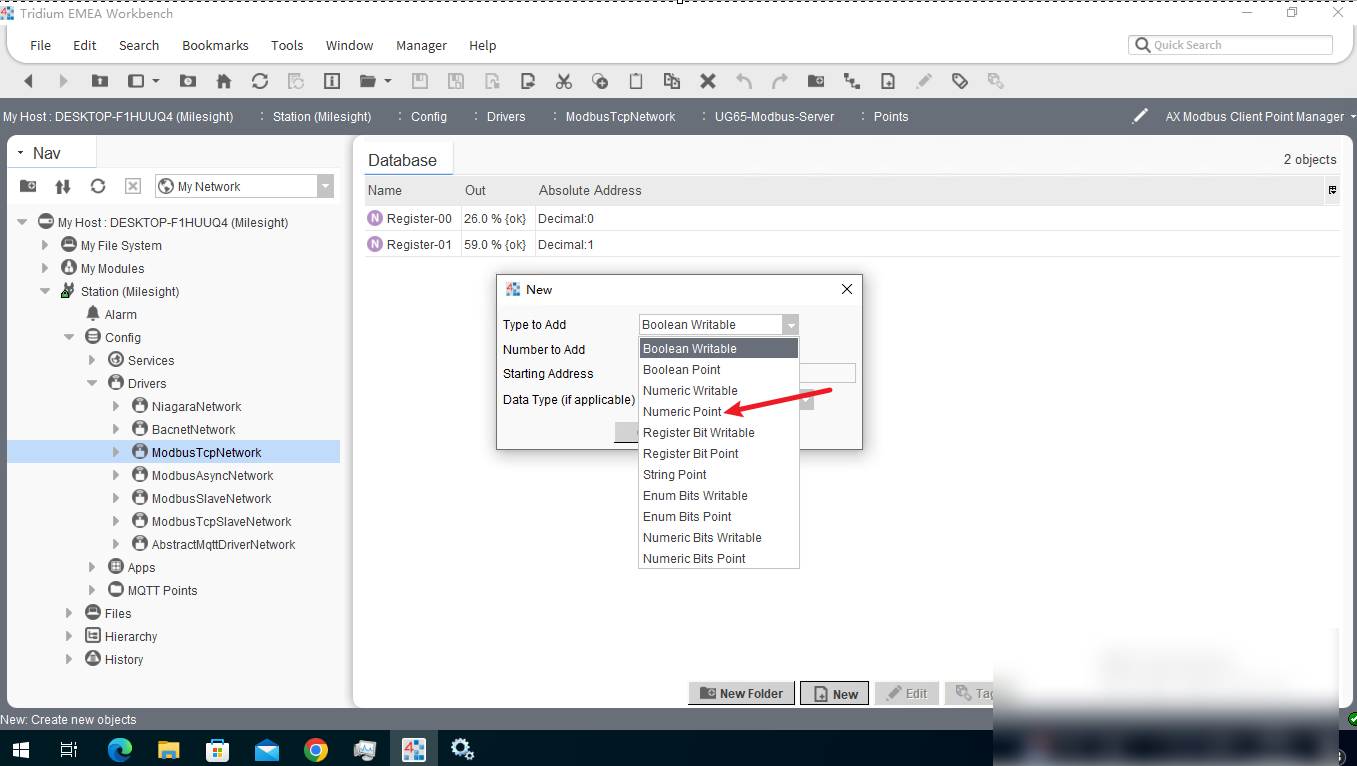Click the New Tree icon in Nav panel
This screenshot has width=1357, height=766.
28,186
